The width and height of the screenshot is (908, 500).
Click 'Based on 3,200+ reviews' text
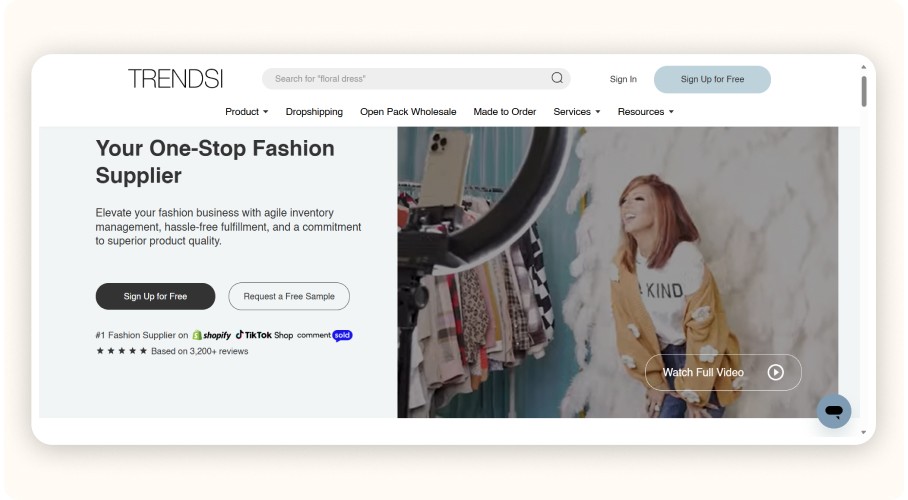tap(200, 351)
